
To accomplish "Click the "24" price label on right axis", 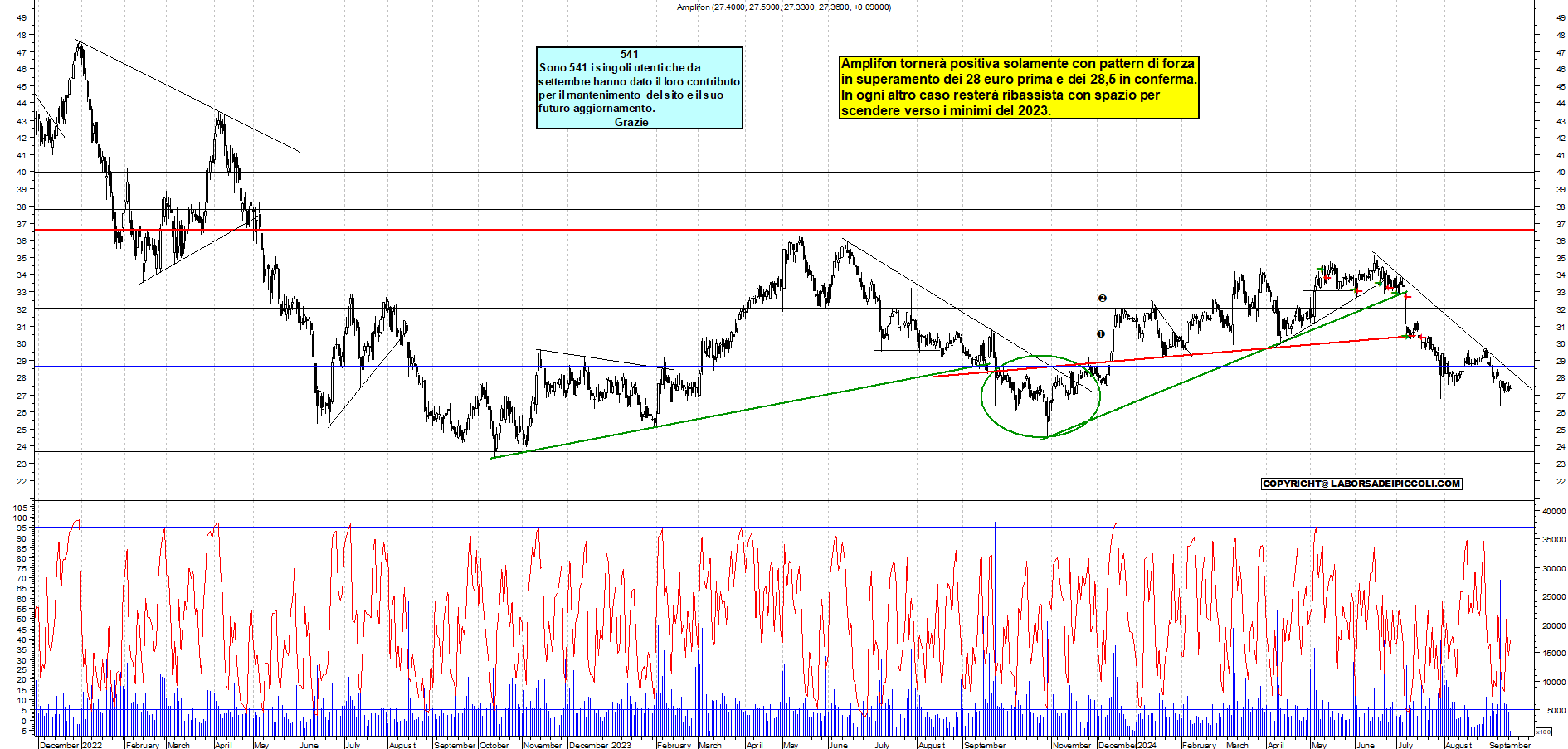I will (1561, 447).
